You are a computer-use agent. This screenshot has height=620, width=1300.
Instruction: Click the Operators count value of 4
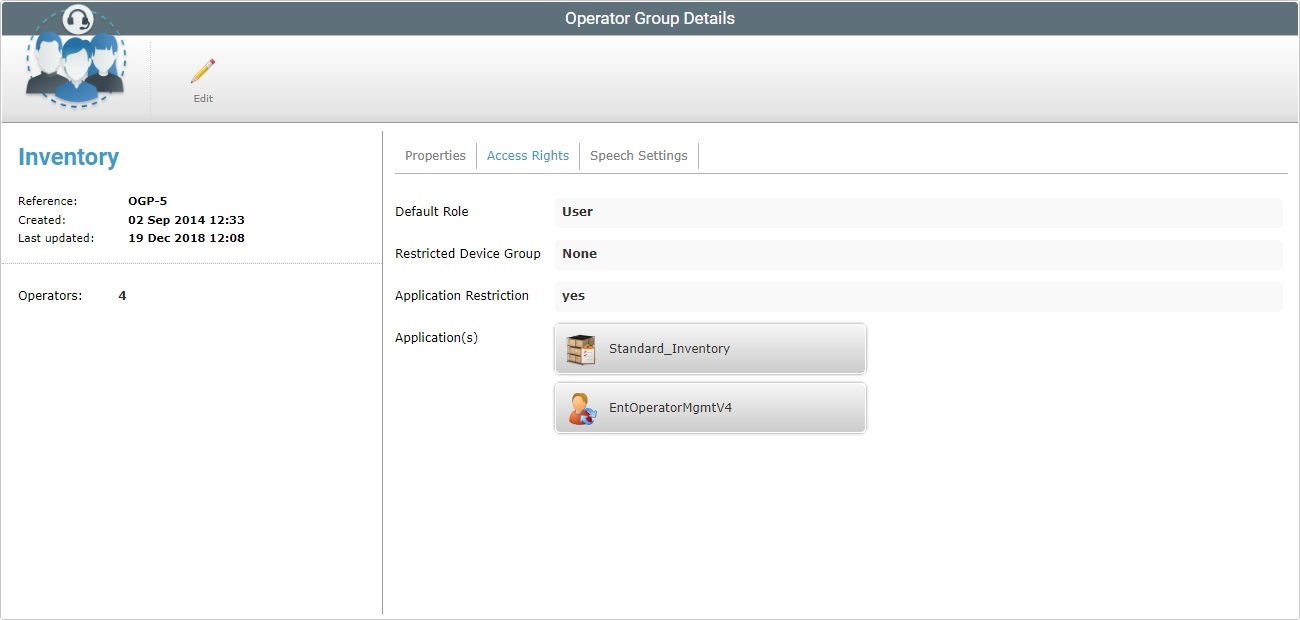coord(122,295)
